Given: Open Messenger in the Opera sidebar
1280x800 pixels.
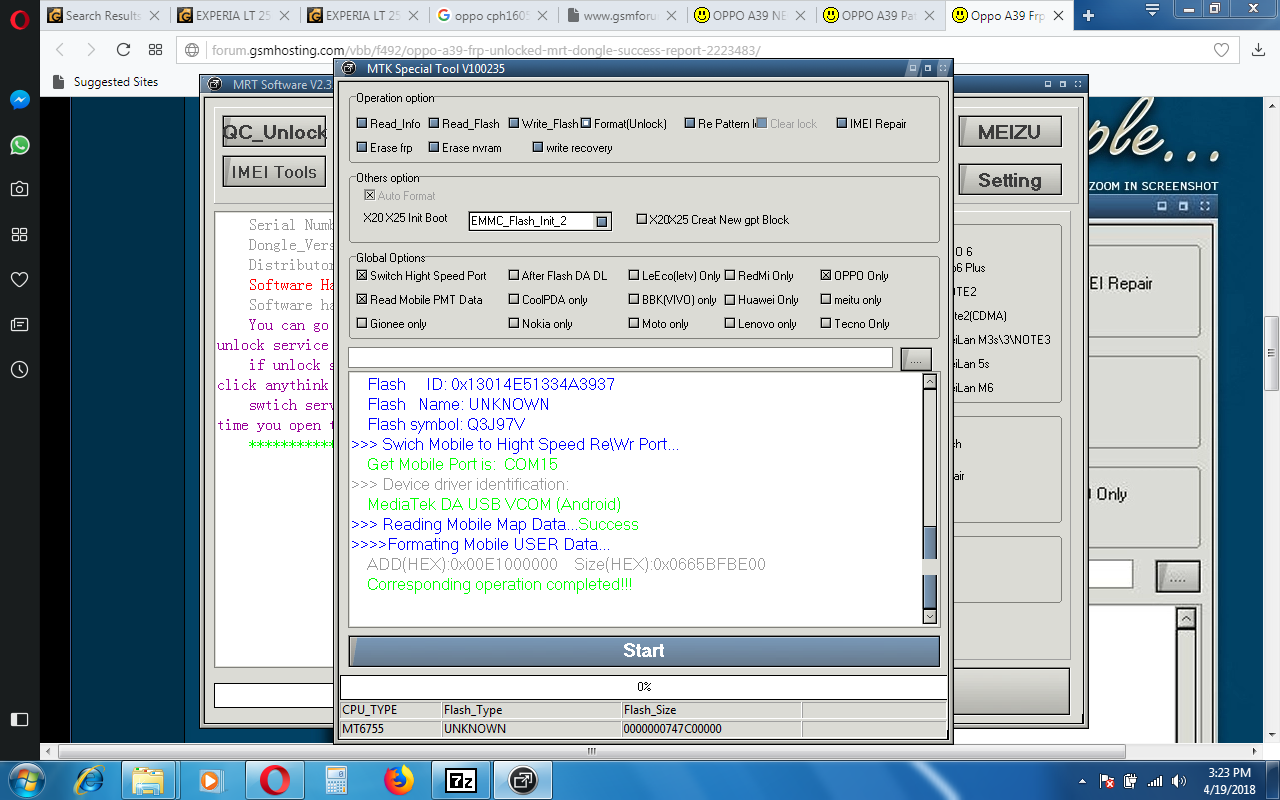Looking at the screenshot, I should point(20,100).
